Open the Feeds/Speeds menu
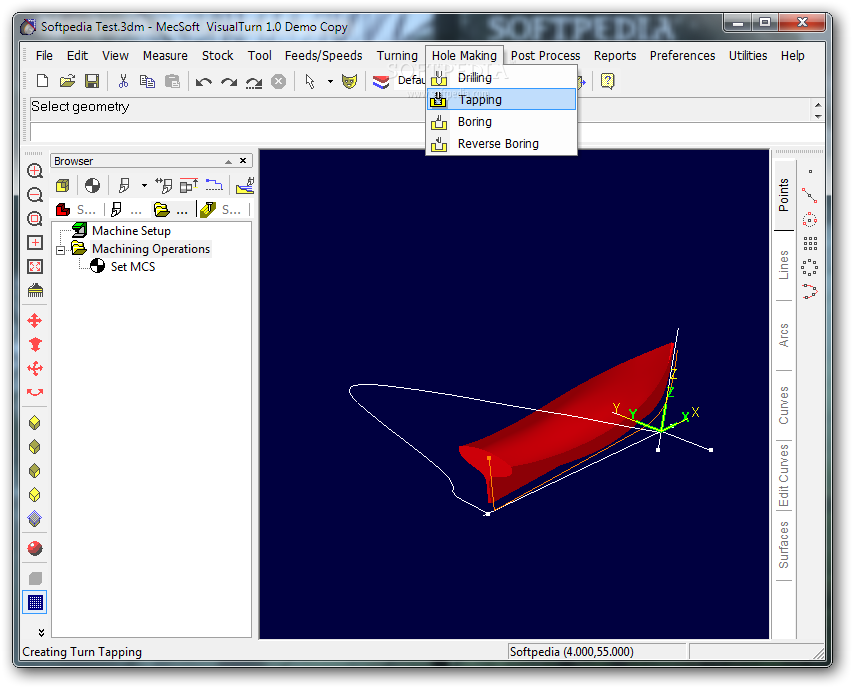The image size is (853, 688). click(x=323, y=55)
